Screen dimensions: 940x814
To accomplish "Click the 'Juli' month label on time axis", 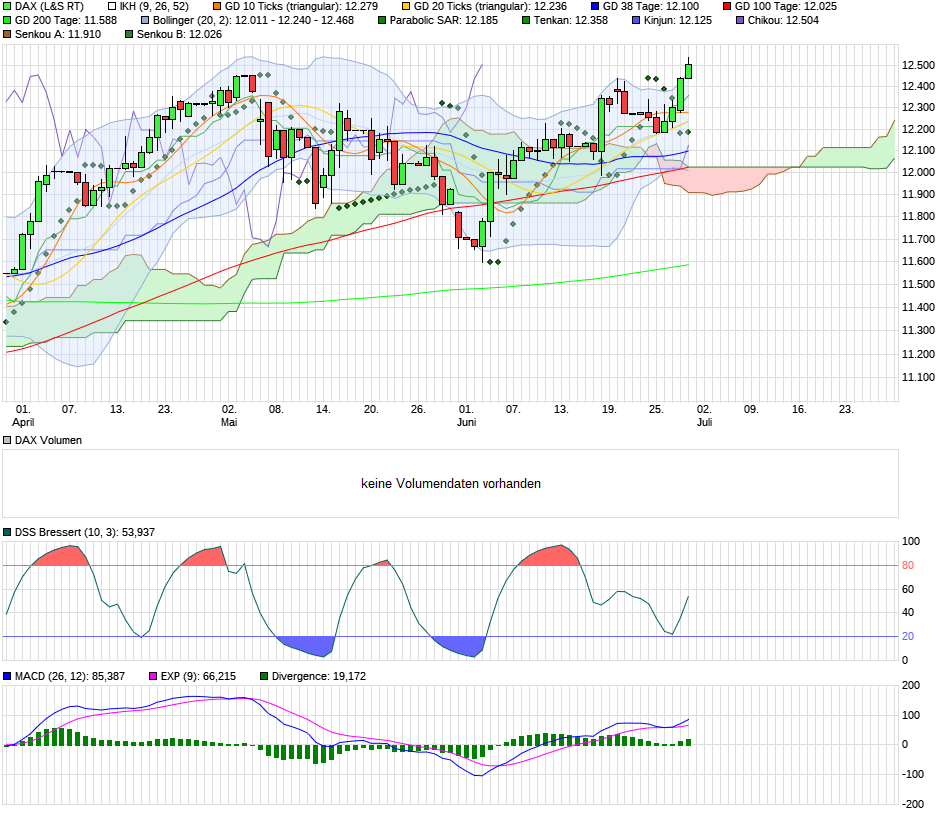I will pyautogui.click(x=704, y=423).
